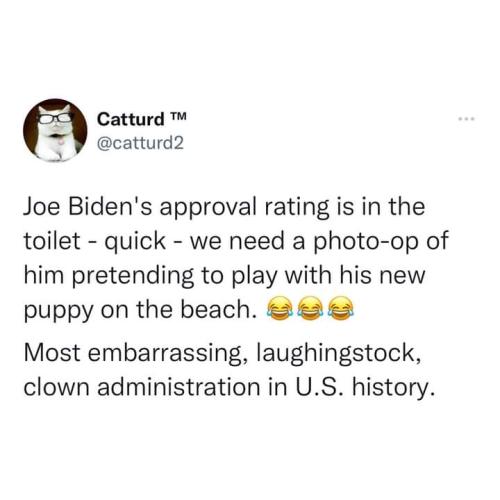Image resolution: width=500 pixels, height=500 pixels.
Task: Click the ™ symbol beside Catturd
Action: 178,116
